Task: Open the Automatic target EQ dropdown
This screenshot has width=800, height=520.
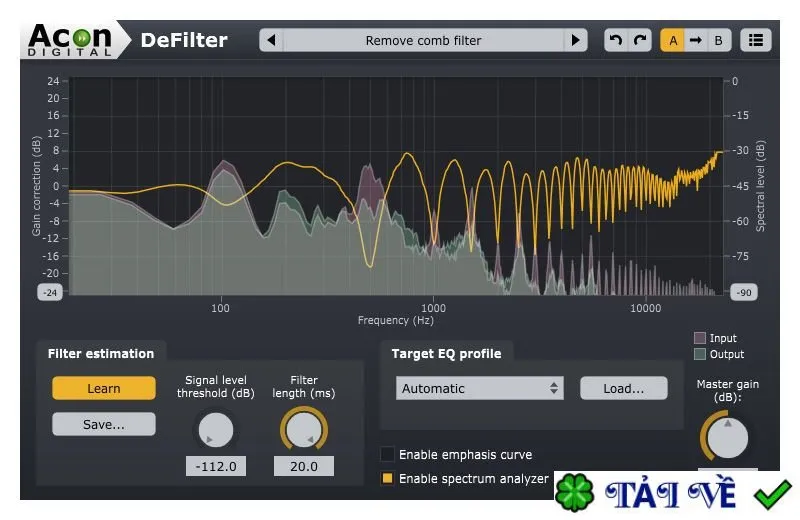Action: point(480,388)
